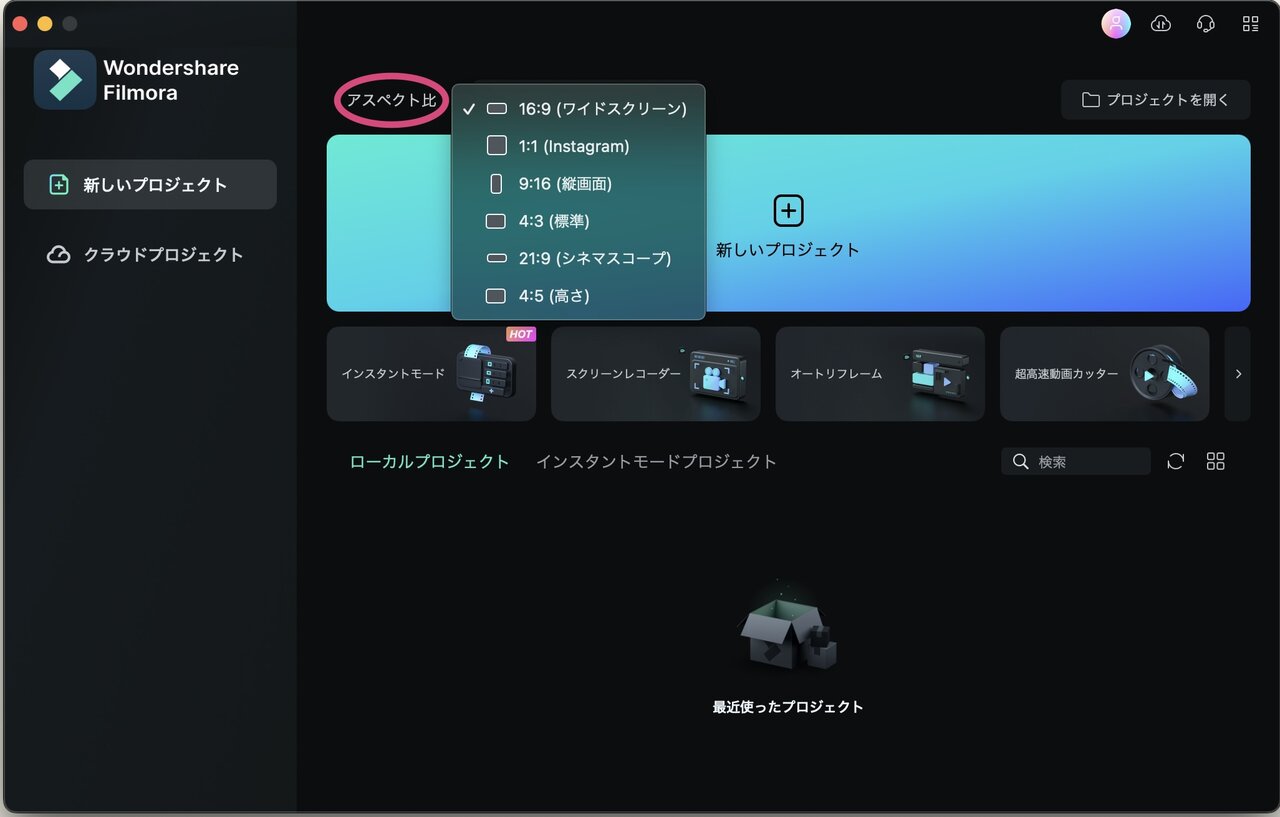Select 4:3 (標準) aspect ratio
1280x817 pixels.
point(579,221)
